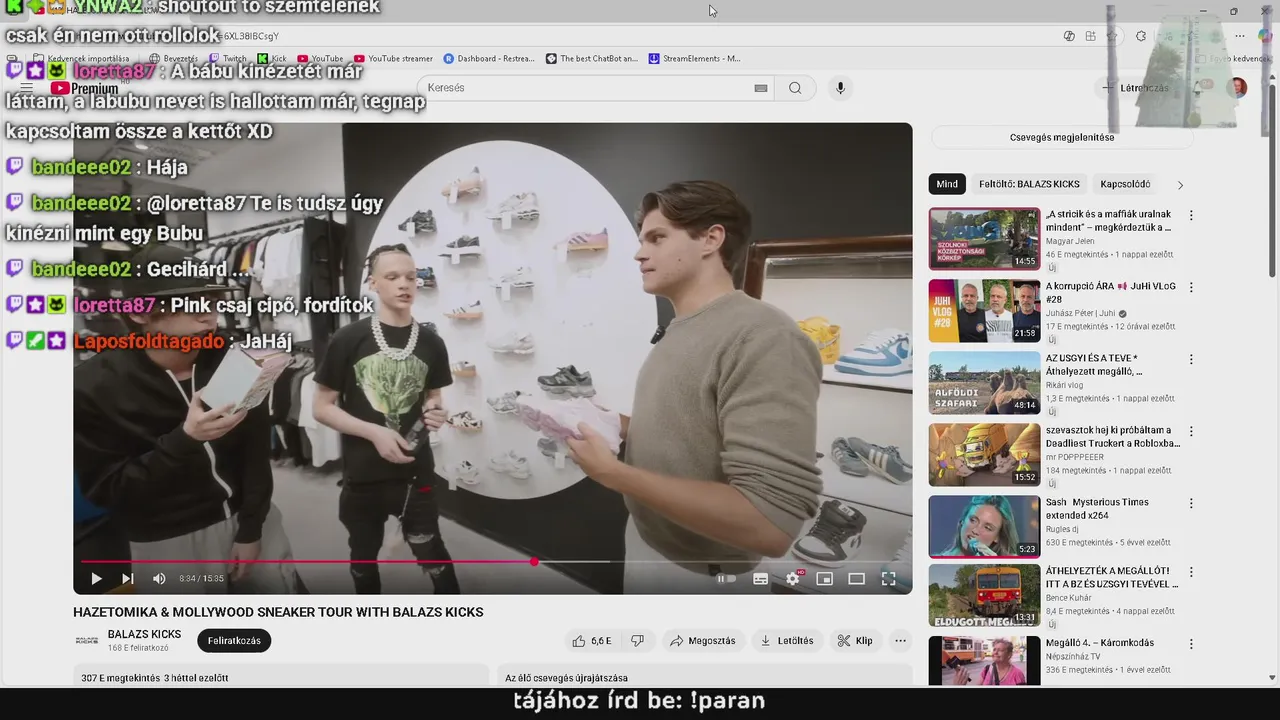
Task: Open options for "A korrupció ÁRA" video
Action: (1191, 287)
